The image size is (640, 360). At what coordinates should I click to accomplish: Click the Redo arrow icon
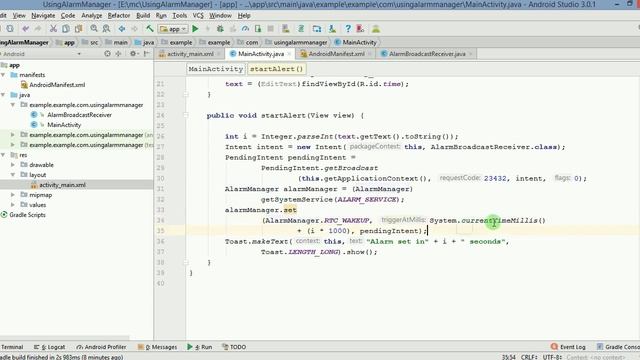pos(38,29)
